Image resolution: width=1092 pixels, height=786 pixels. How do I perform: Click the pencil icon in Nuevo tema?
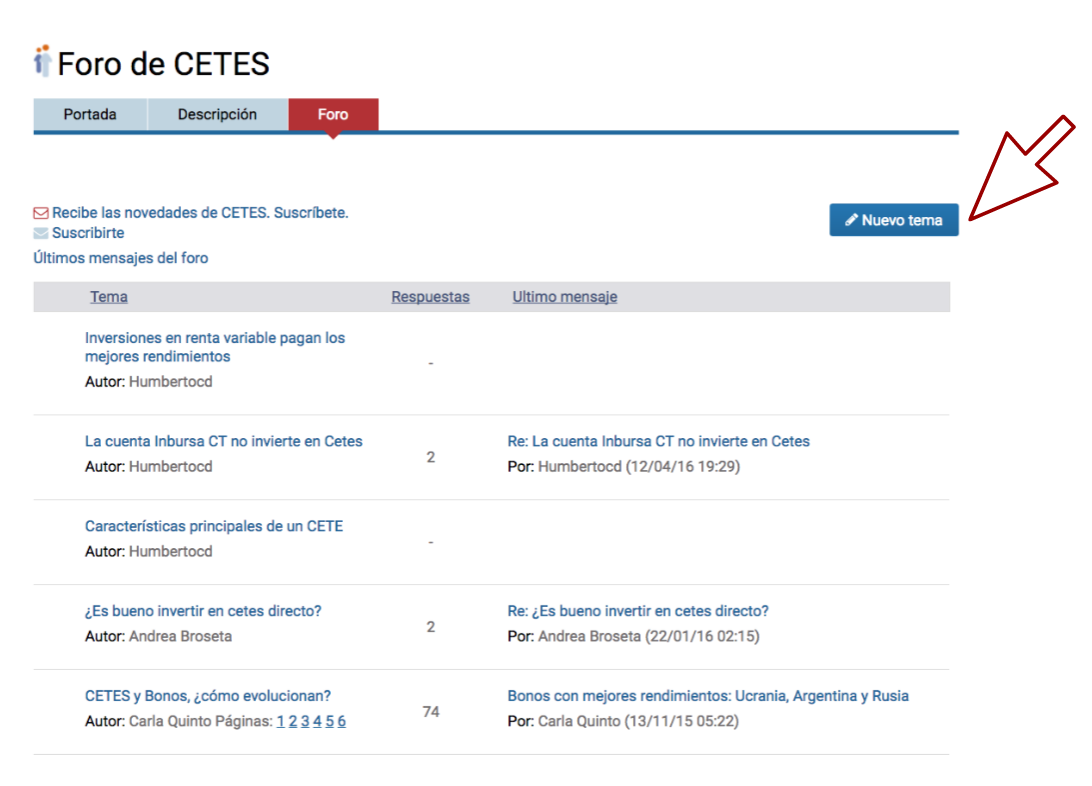pos(851,220)
